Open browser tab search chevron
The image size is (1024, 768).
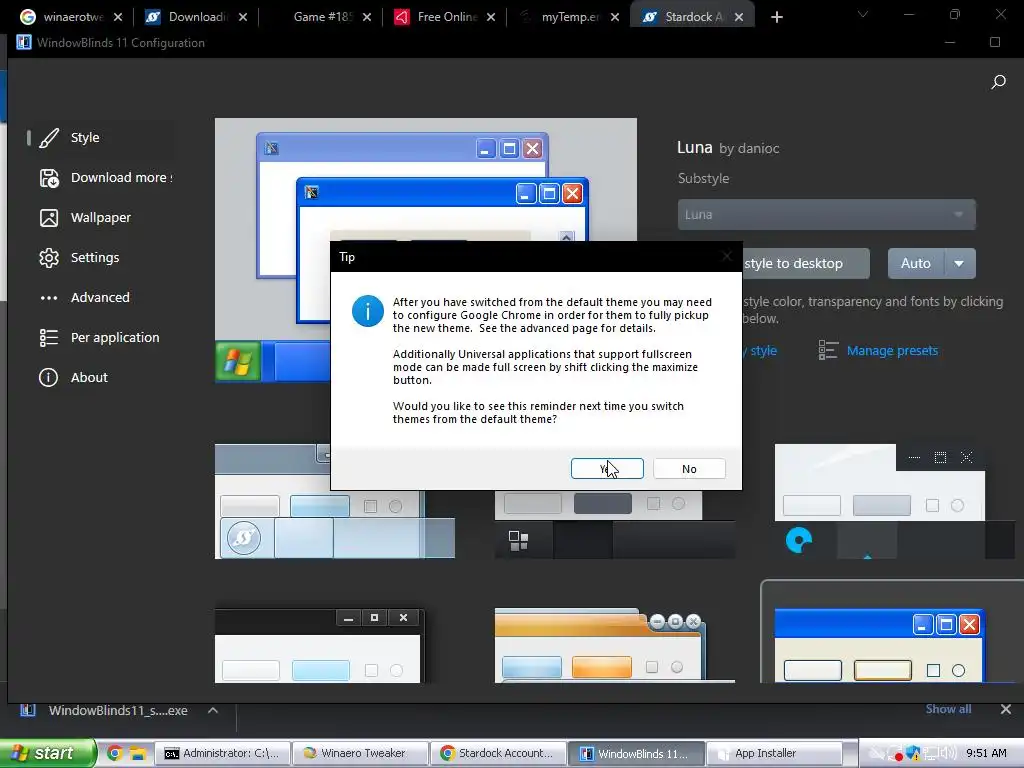(x=863, y=14)
